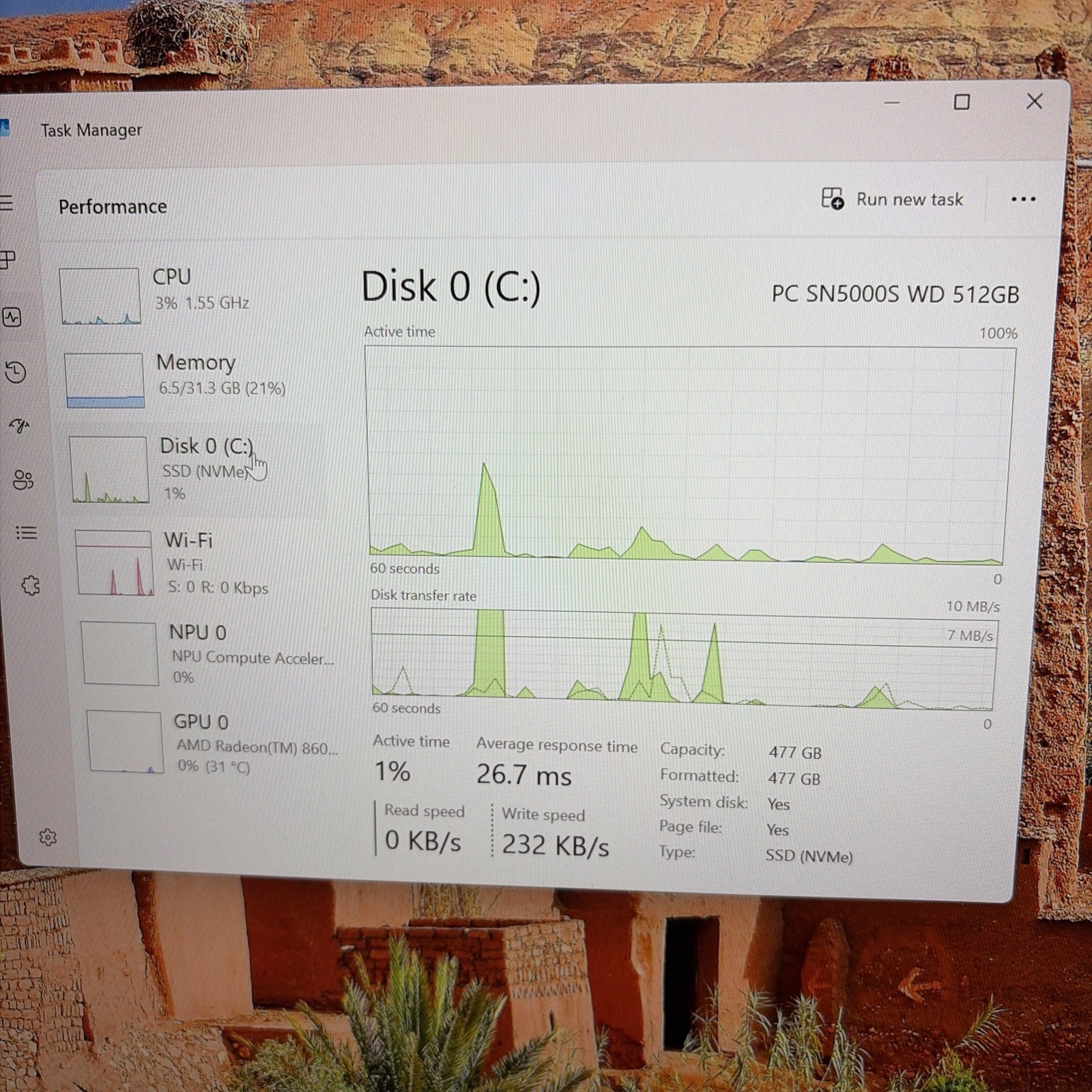Open the three-dot more options menu
Screen dimensions: 1092x1092
[x=1023, y=199]
